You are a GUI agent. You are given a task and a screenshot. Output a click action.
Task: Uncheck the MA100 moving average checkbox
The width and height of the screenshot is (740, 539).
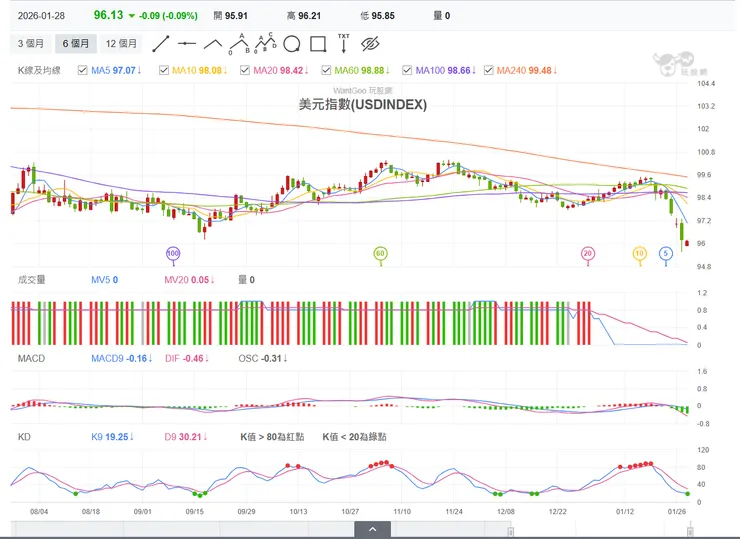coord(407,70)
